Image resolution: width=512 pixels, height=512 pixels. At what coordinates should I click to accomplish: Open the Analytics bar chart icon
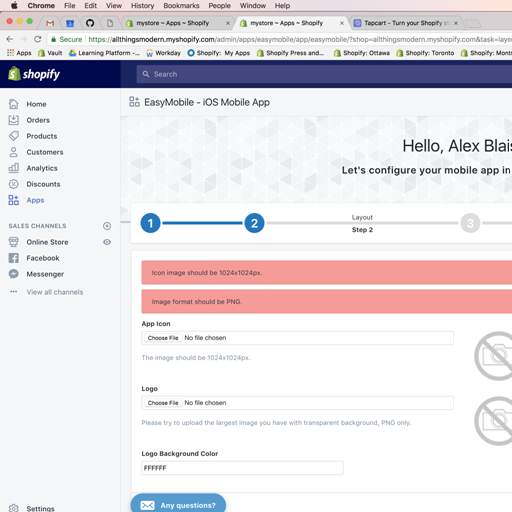(13, 168)
